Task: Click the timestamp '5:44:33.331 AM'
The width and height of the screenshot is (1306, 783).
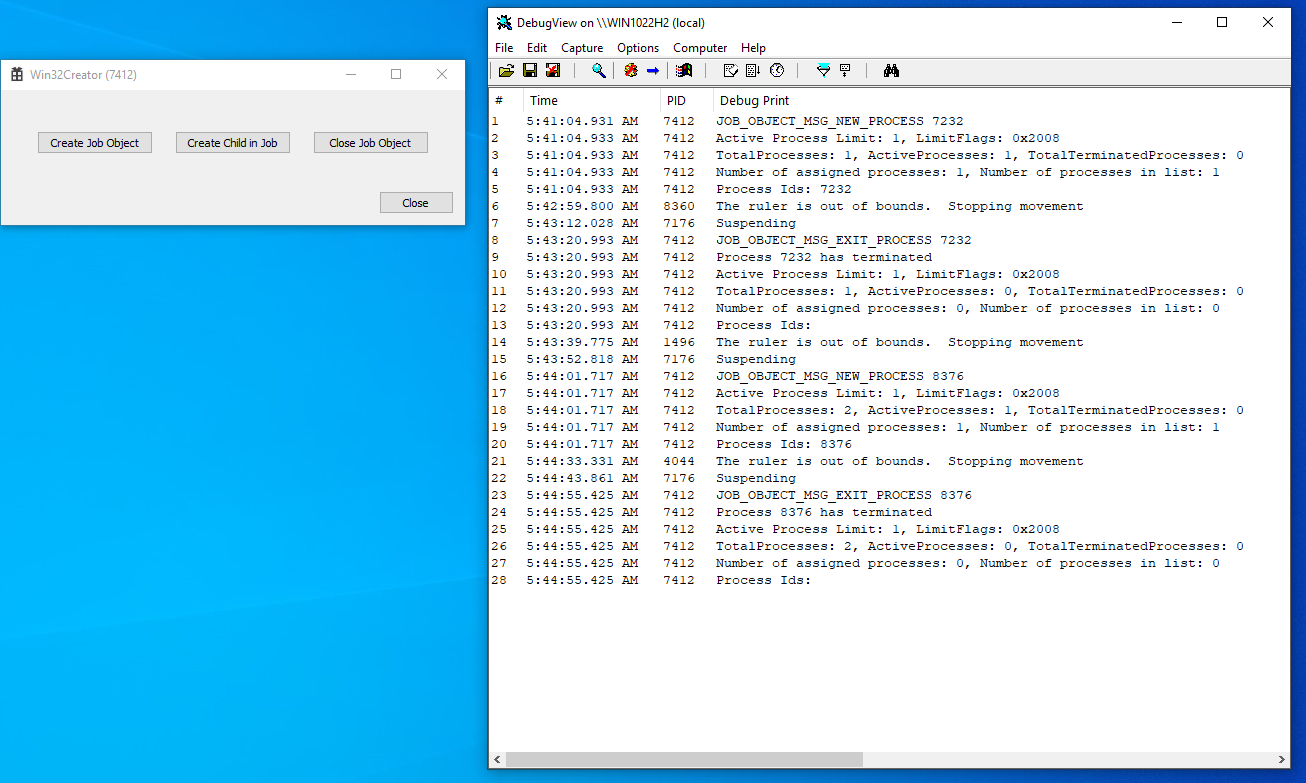Action: point(582,461)
